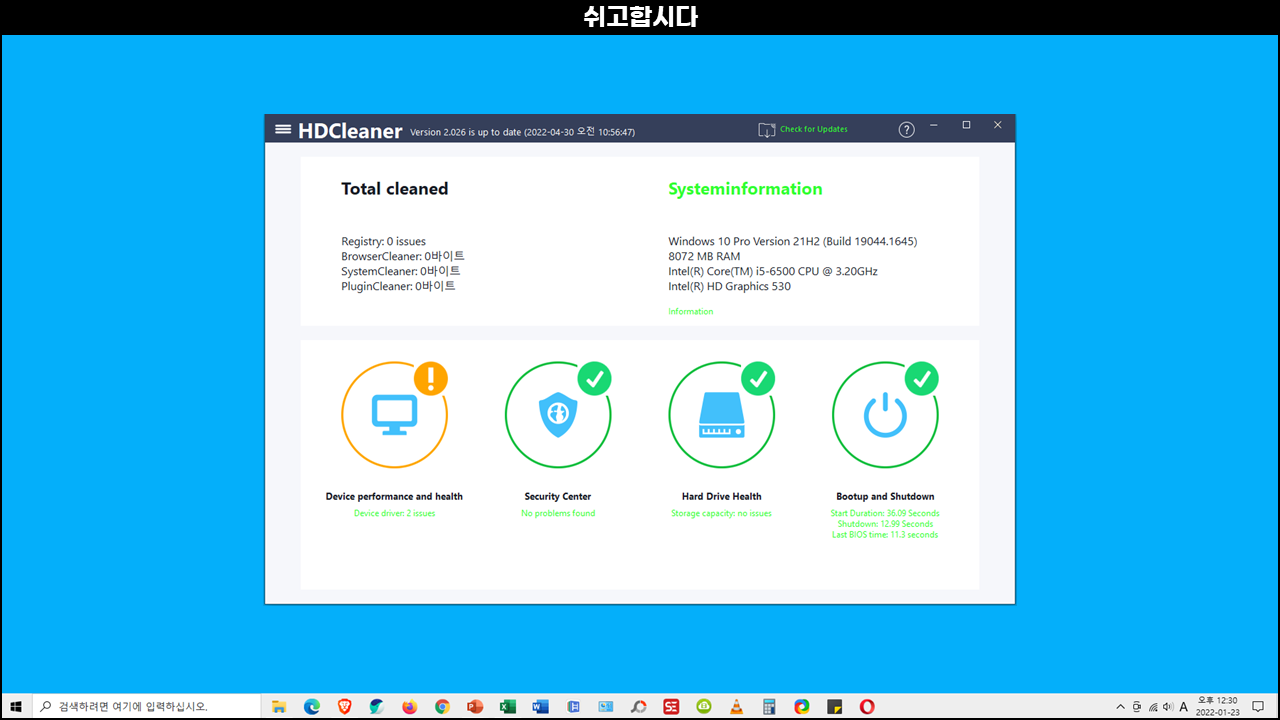Click the Bootup and Shutdown label
Image resolution: width=1280 pixels, height=720 pixels.
tap(885, 496)
